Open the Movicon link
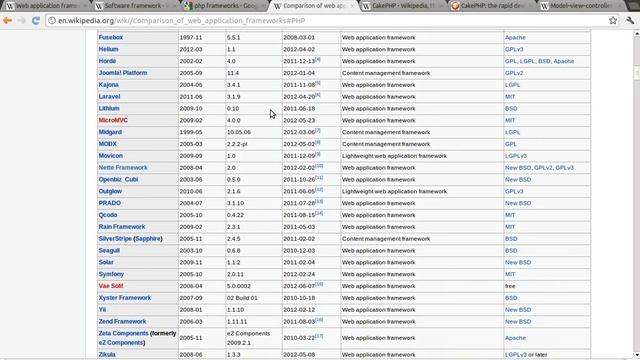This screenshot has width=640, height=360. 110,156
